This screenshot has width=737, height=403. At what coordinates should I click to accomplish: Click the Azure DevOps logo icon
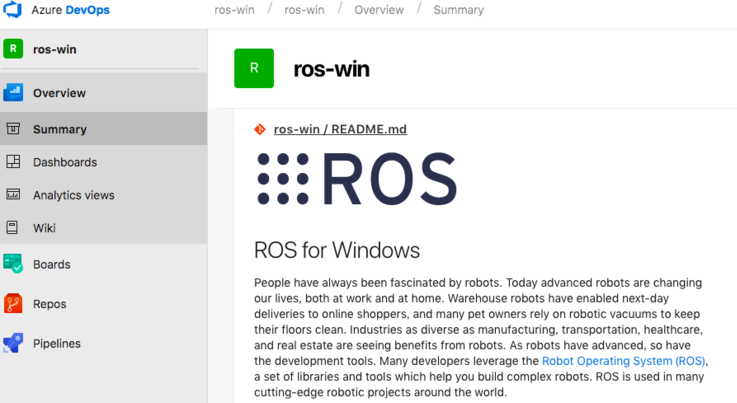(x=12, y=9)
